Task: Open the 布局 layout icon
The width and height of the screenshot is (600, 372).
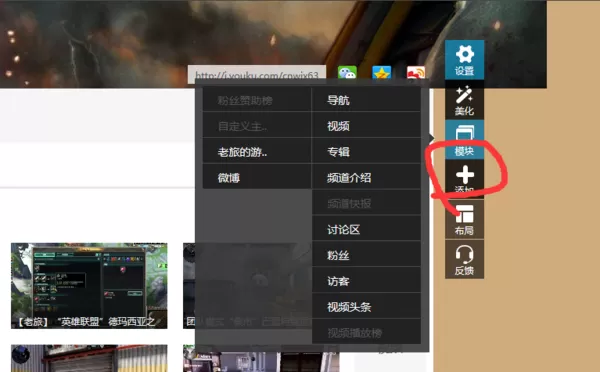Action: (464, 219)
